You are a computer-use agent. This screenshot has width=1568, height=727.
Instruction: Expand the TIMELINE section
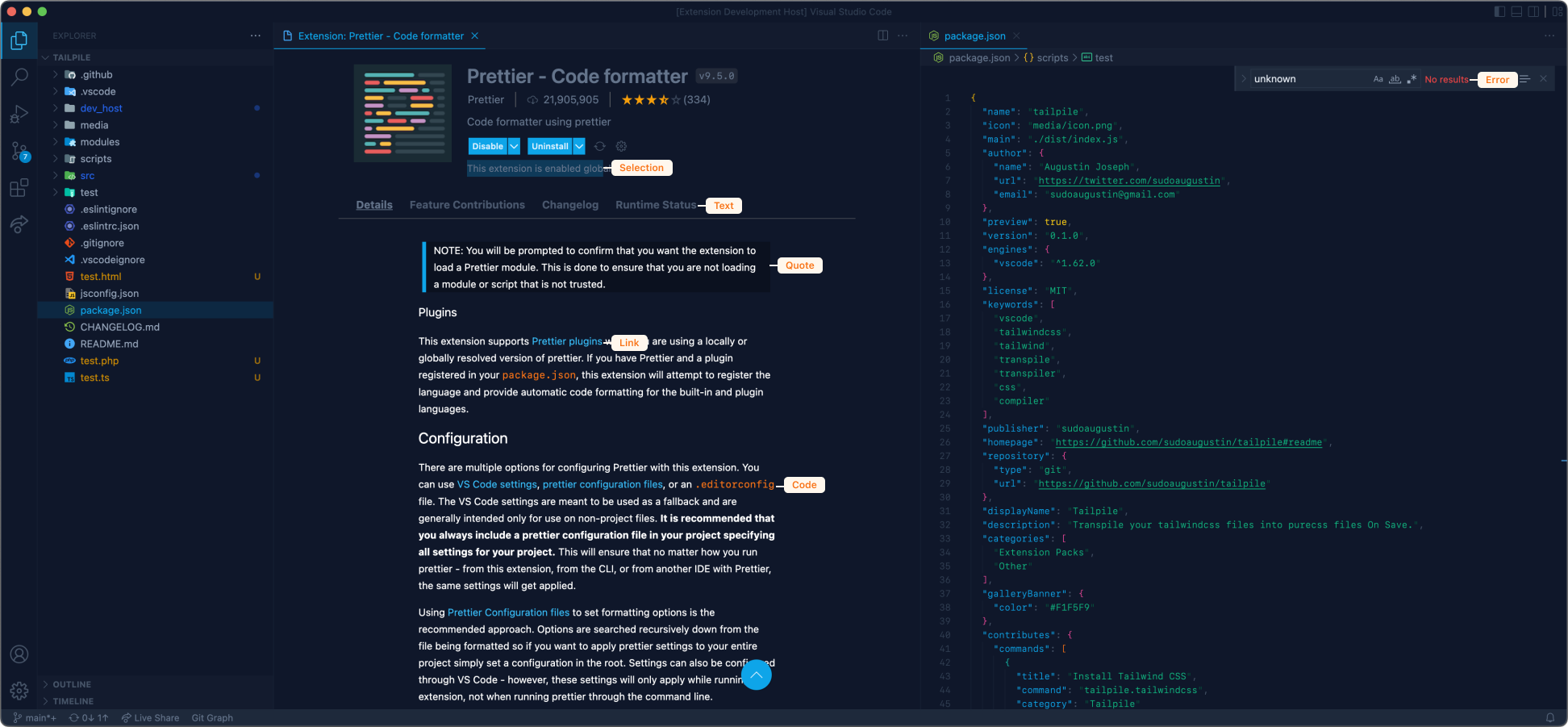[x=155, y=701]
